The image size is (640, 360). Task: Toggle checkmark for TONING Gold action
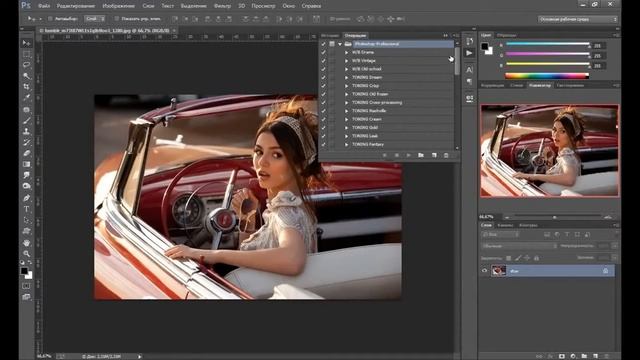(324, 127)
